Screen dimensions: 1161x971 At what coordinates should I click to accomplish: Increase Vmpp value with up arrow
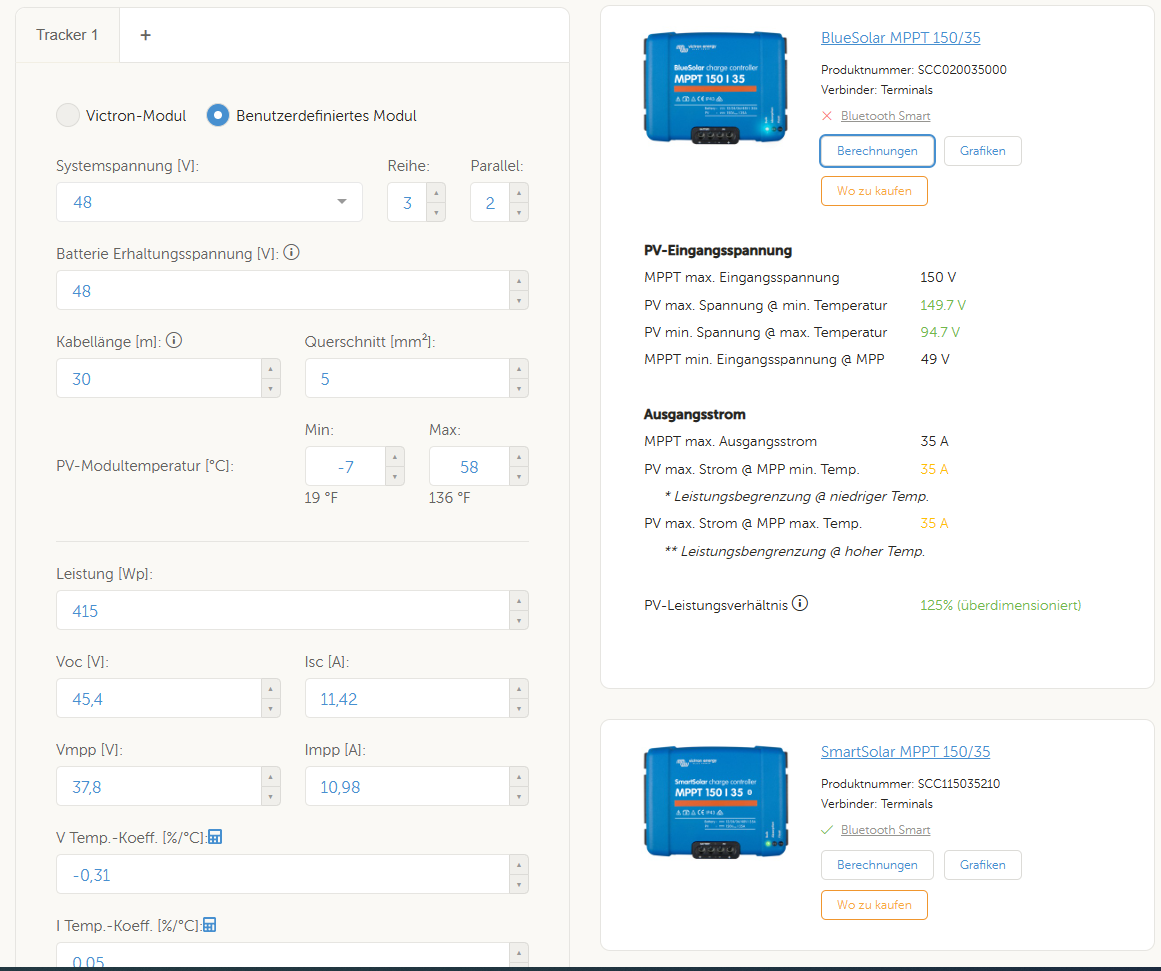[x=270, y=777]
